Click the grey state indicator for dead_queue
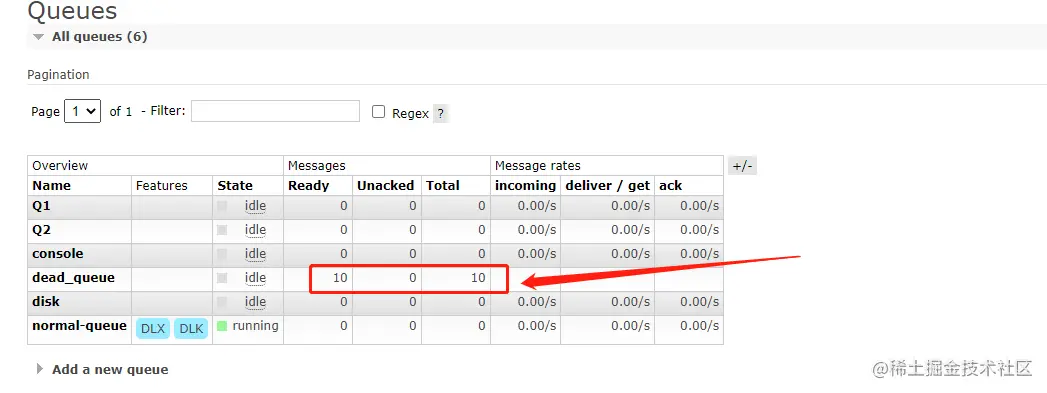The image size is (1047, 393). [x=222, y=278]
